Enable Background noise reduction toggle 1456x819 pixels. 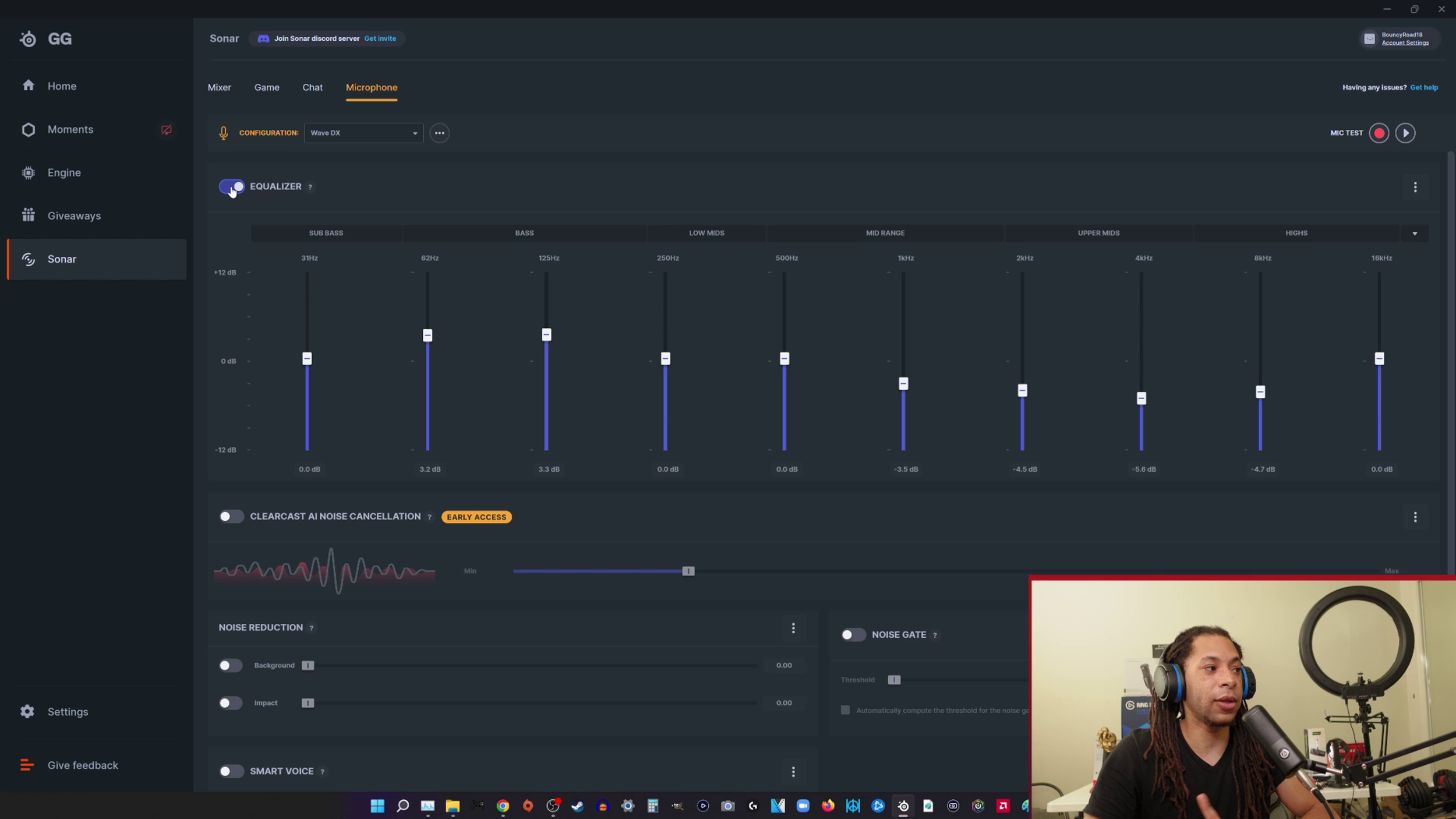[230, 665]
